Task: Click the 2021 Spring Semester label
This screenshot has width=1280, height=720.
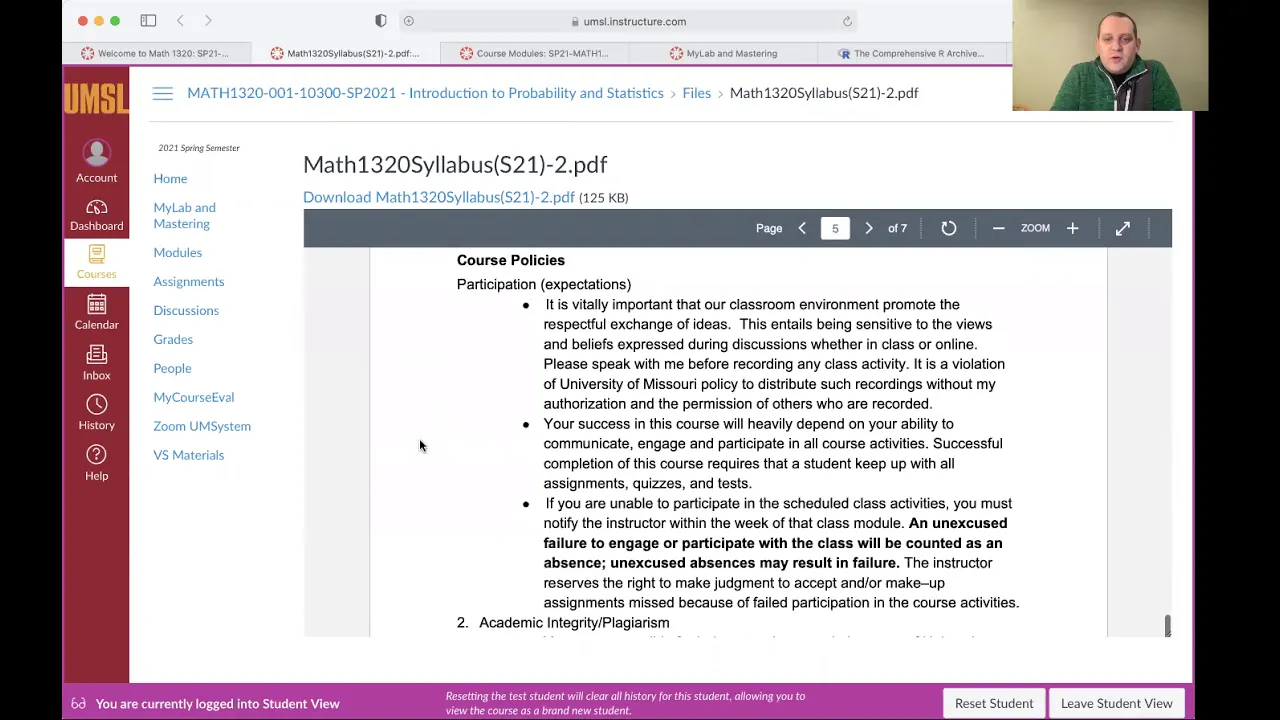Action: pyautogui.click(x=199, y=148)
